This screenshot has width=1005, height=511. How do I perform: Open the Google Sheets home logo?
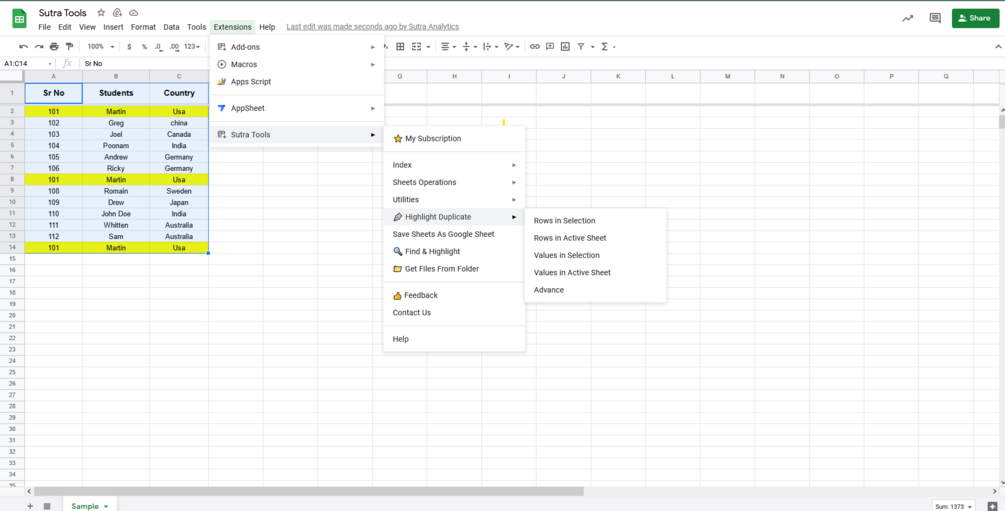click(19, 19)
